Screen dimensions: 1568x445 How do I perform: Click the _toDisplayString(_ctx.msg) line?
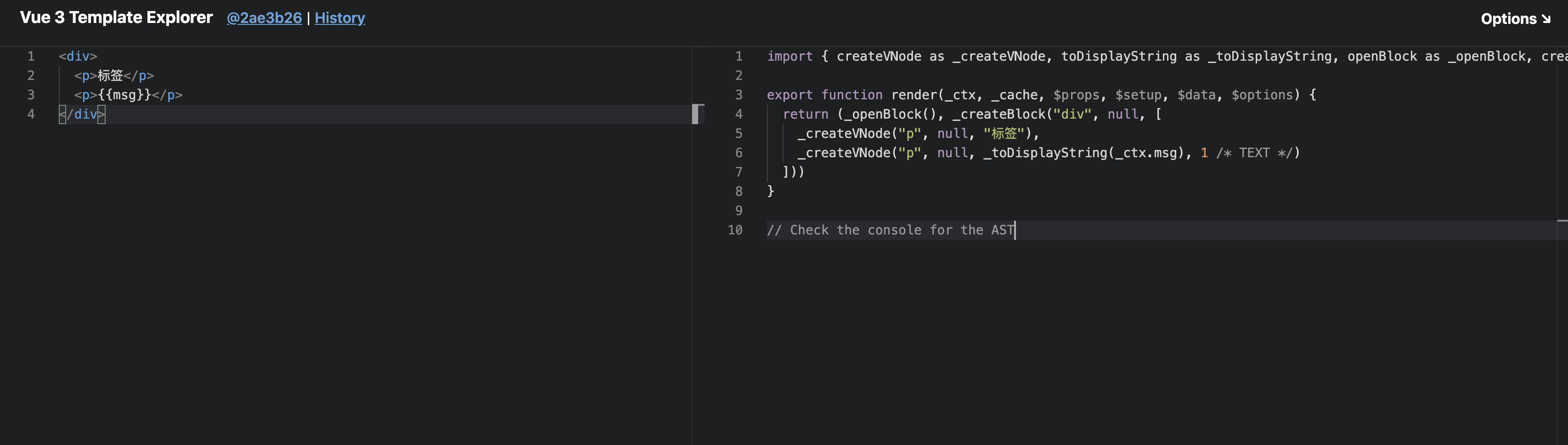point(1049,153)
